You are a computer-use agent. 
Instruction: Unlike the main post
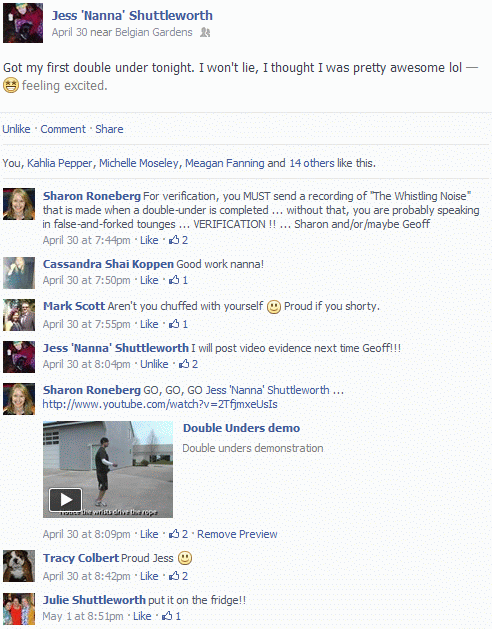[16, 129]
